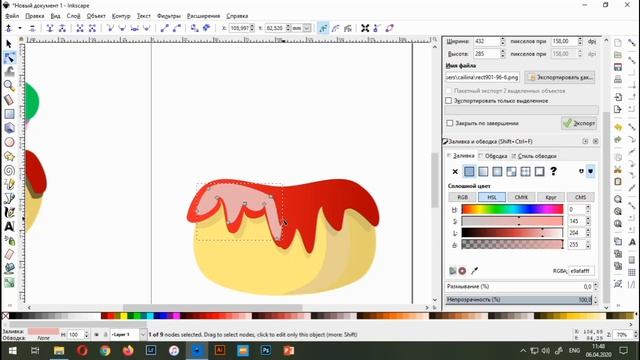Open Photoshop from the taskbar

(x=266, y=350)
